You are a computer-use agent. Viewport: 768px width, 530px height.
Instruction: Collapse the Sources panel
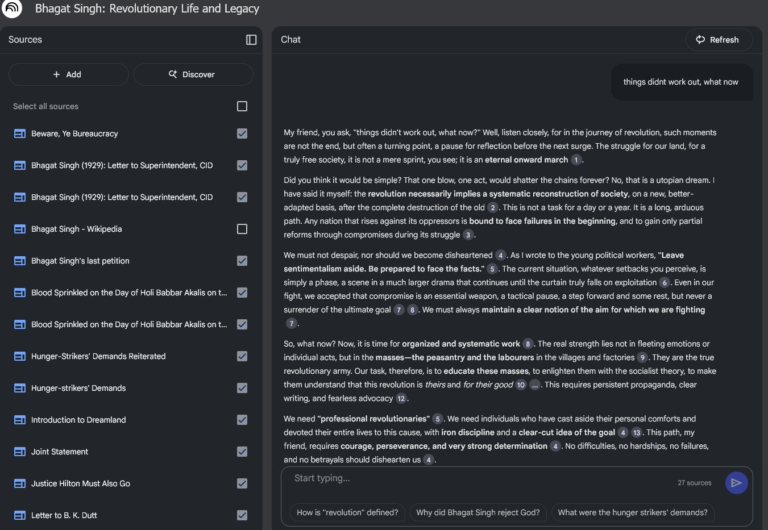pos(251,40)
